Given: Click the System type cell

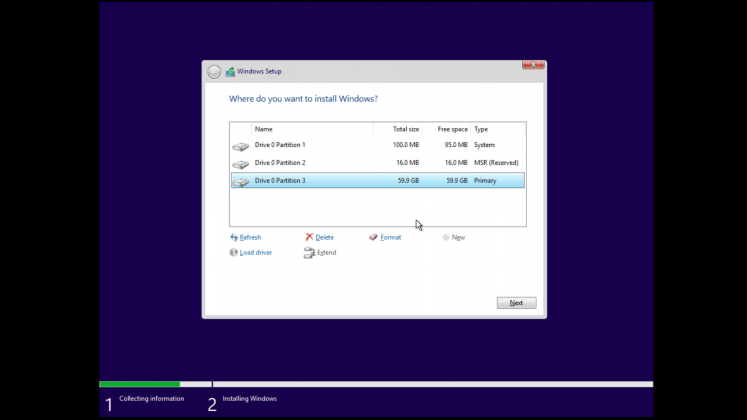Looking at the screenshot, I should [484, 145].
